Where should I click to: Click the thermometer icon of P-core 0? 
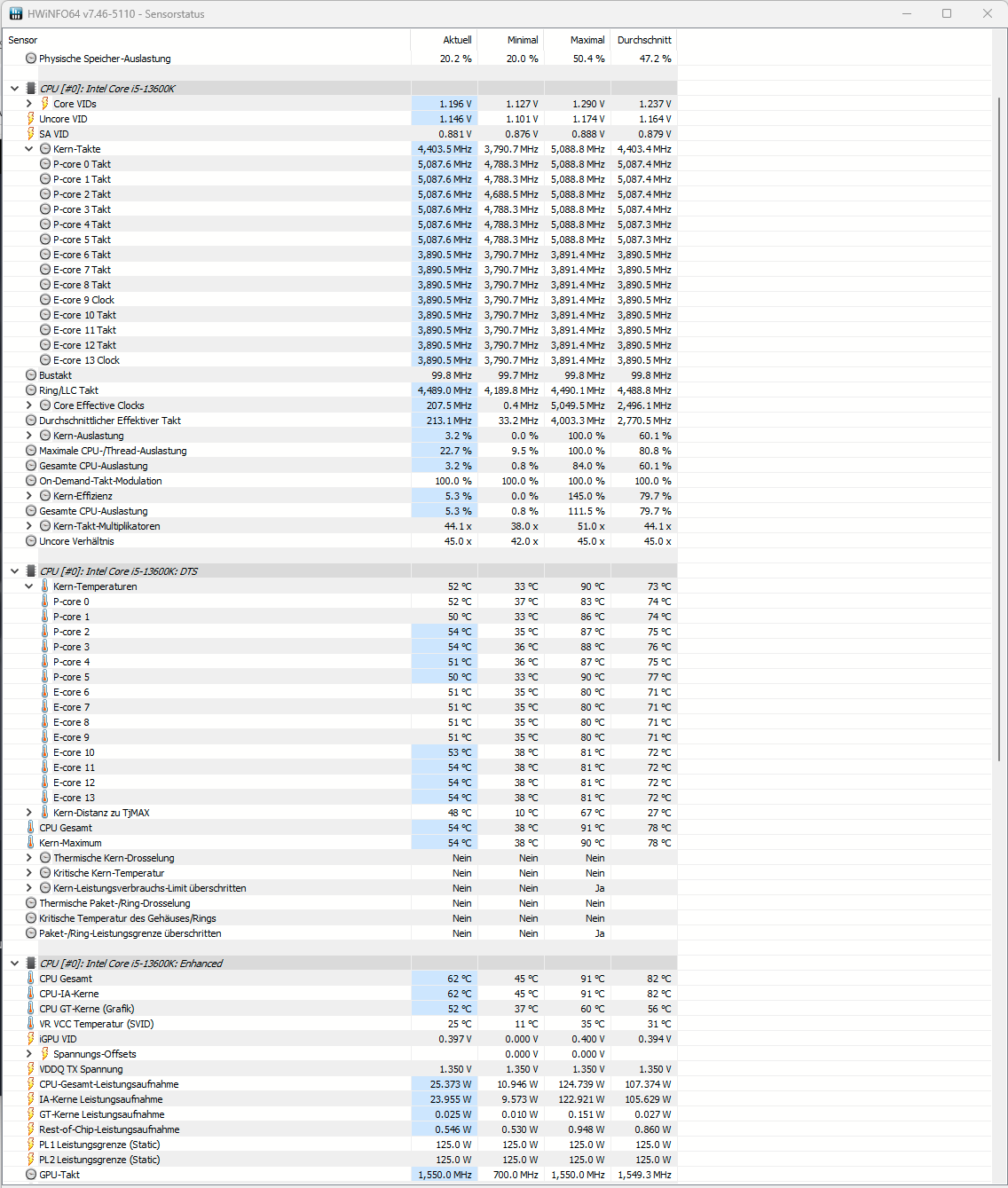click(x=45, y=602)
